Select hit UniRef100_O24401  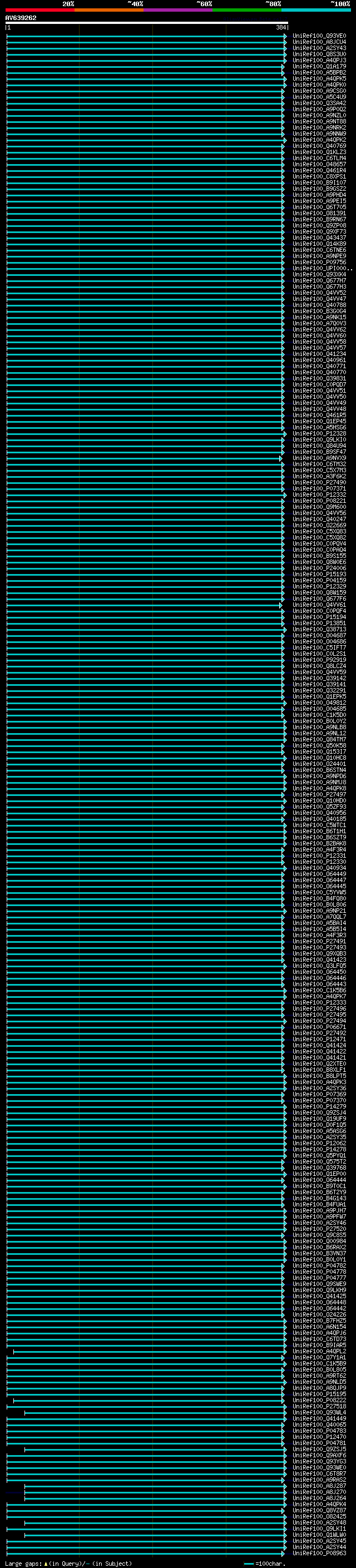click(319, 764)
